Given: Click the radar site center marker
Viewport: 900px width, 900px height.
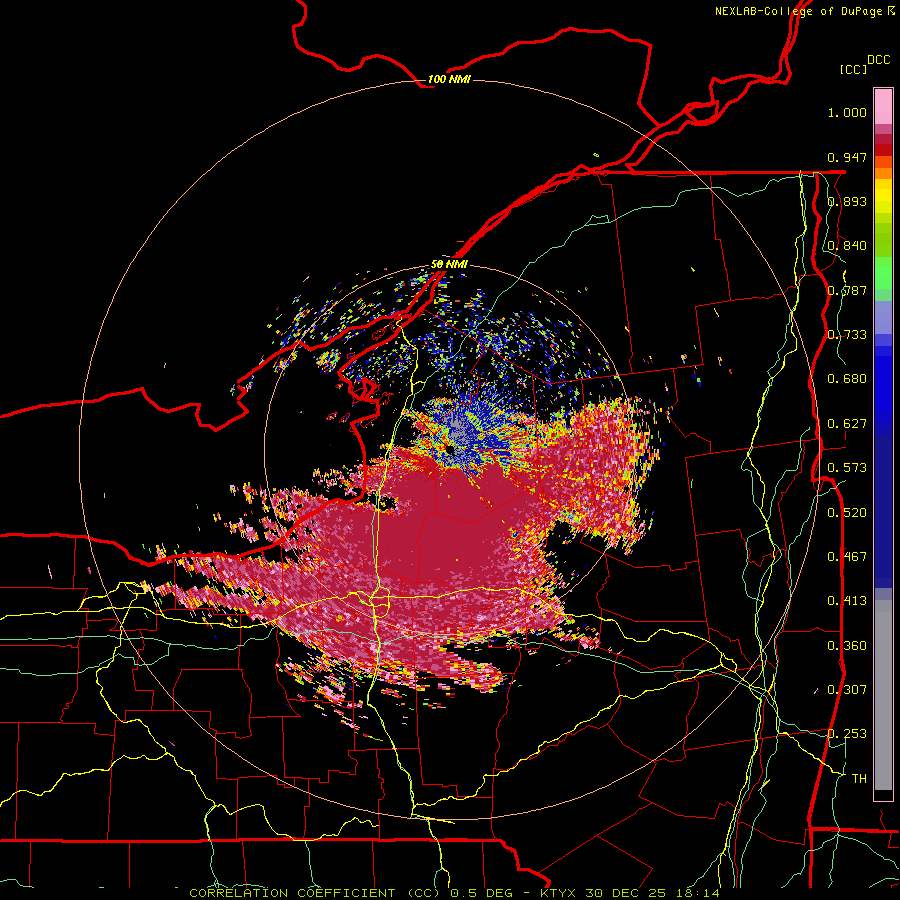Looking at the screenshot, I should point(450,449).
